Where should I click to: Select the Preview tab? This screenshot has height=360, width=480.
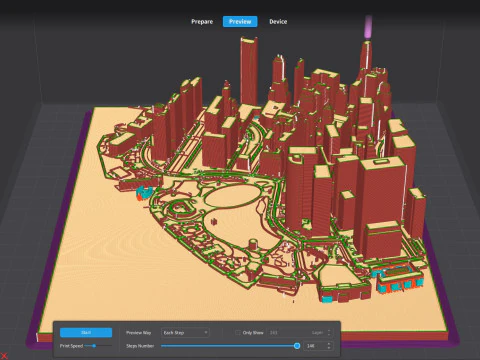[x=240, y=22]
